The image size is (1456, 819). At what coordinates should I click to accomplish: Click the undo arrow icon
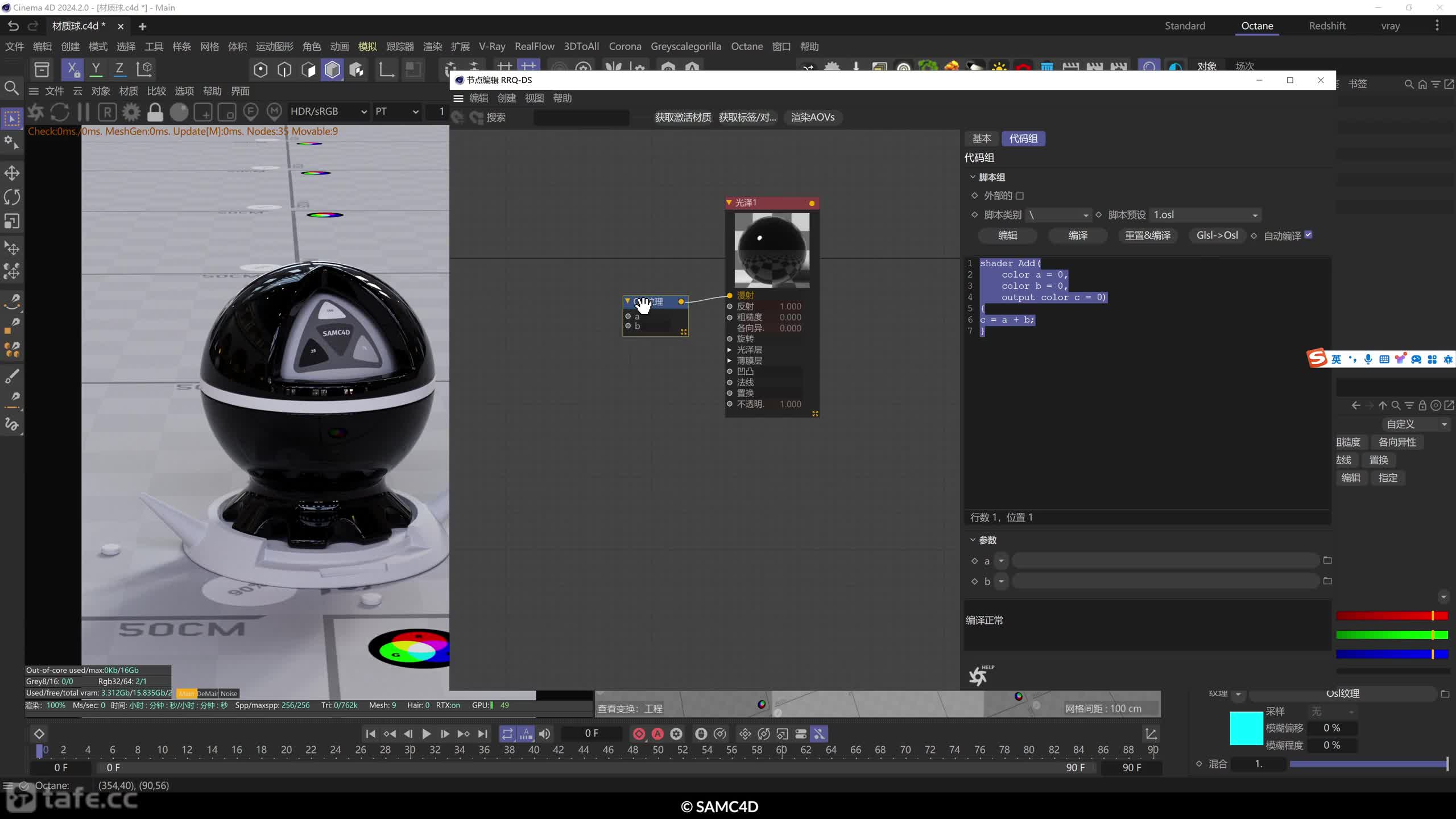click(13, 26)
